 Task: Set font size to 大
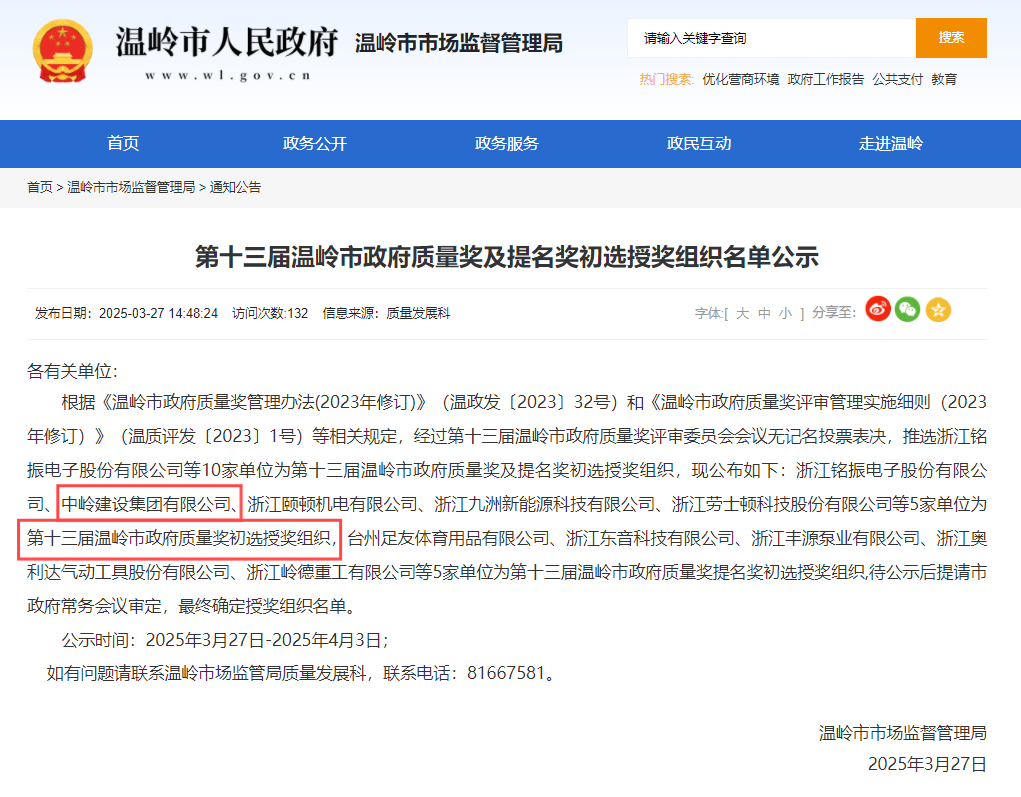point(742,313)
